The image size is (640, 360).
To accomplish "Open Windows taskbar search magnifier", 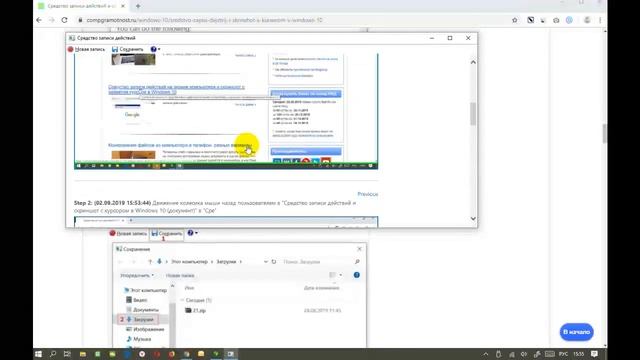I will 53,354.
